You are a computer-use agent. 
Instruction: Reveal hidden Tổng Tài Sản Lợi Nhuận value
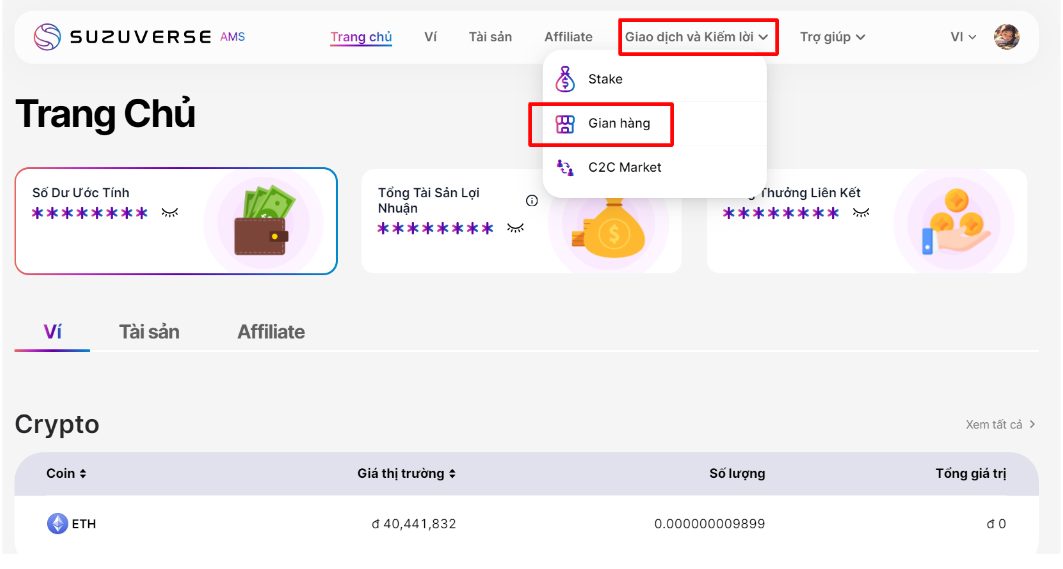coord(515,229)
